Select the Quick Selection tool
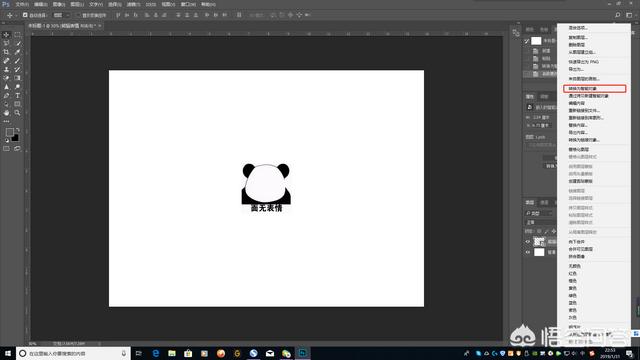Image resolution: width=640 pixels, height=360 pixels. [17, 43]
